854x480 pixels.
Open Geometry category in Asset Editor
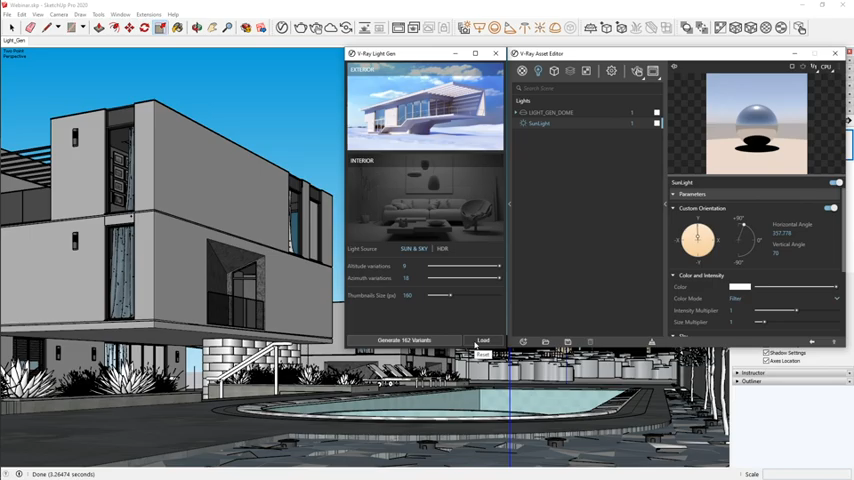click(554, 71)
